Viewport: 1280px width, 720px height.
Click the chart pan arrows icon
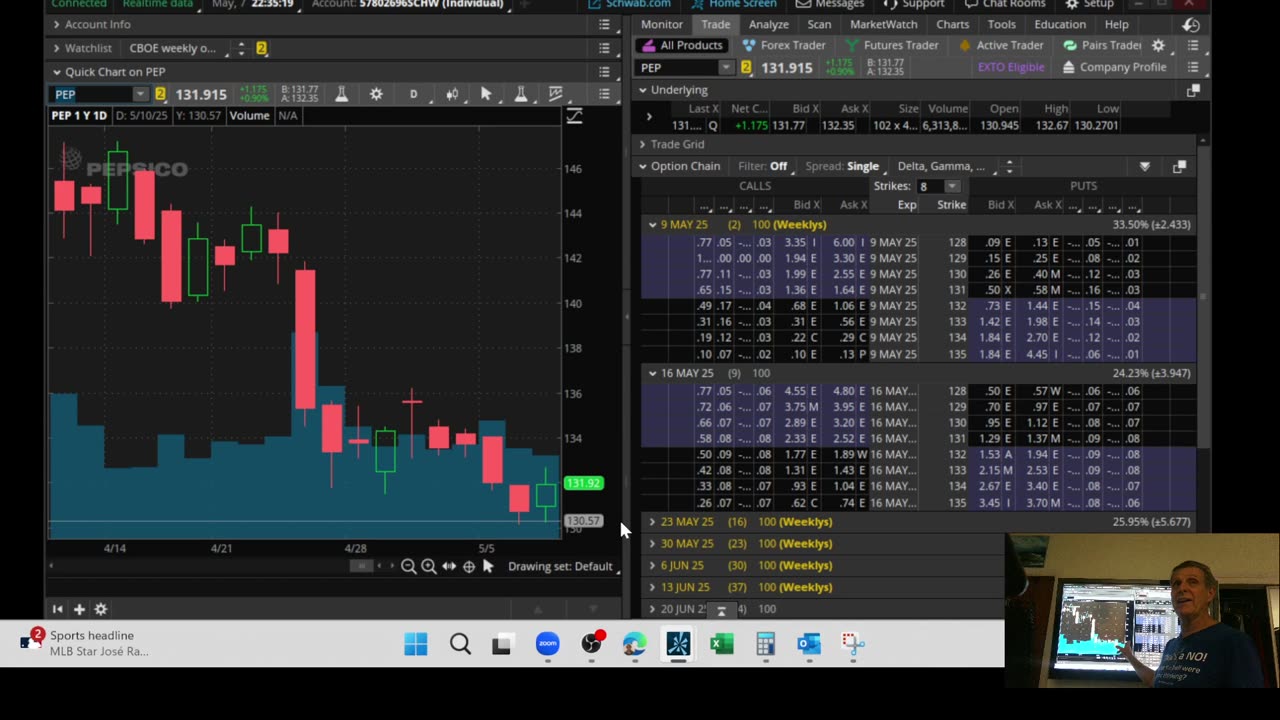pyautogui.click(x=449, y=566)
